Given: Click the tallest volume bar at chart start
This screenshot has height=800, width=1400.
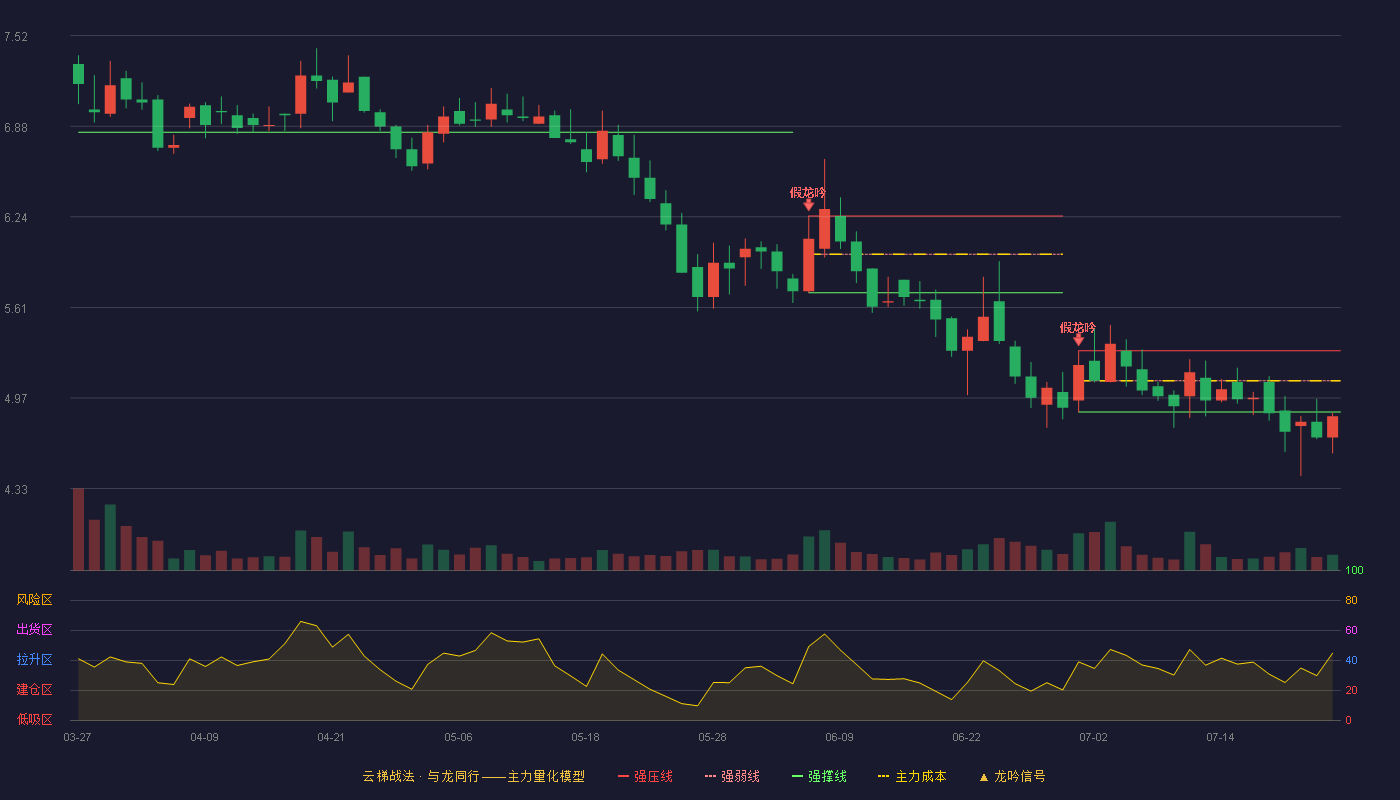Looking at the screenshot, I should pos(78,529).
